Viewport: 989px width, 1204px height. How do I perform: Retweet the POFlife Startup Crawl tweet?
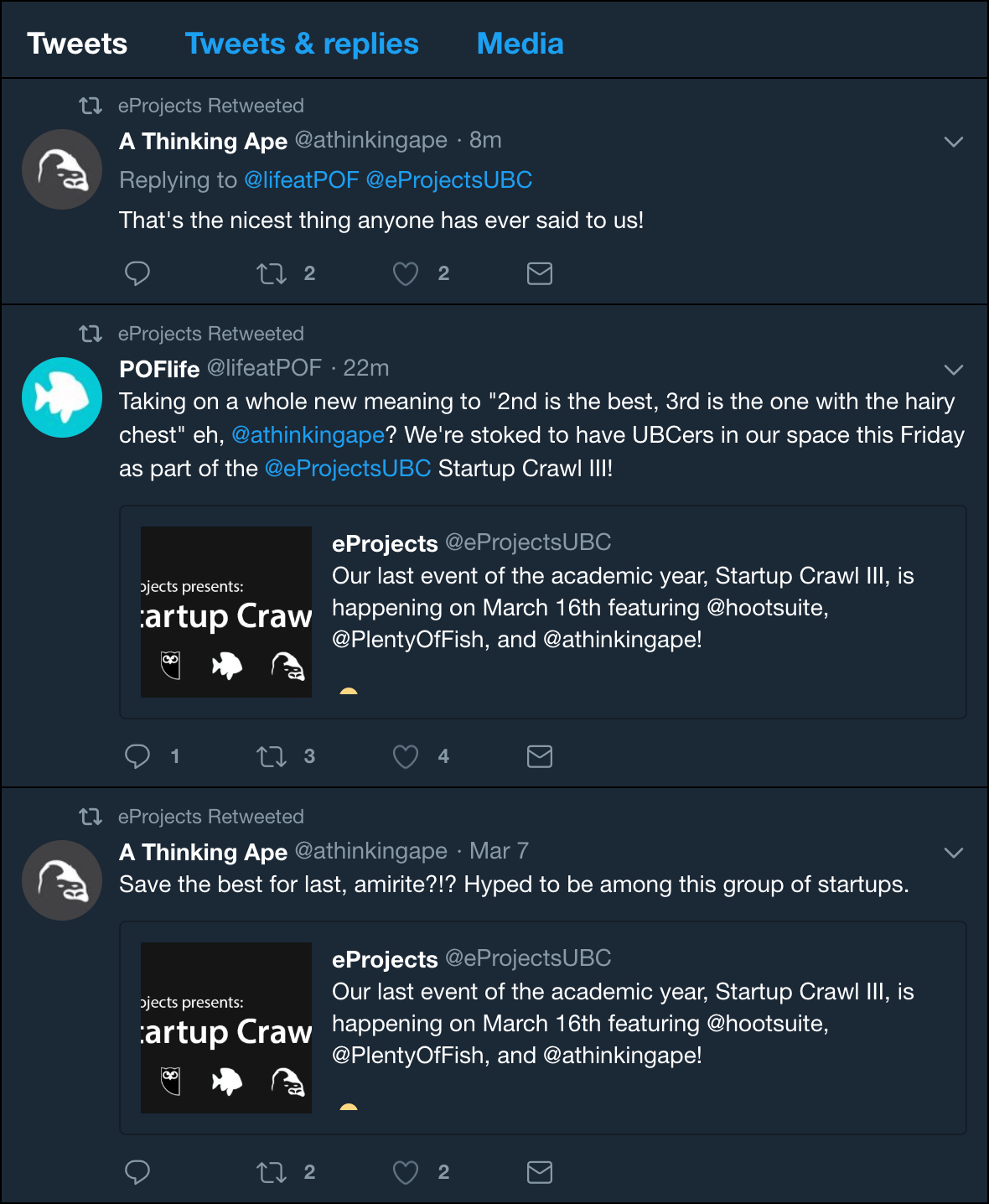coord(272,756)
